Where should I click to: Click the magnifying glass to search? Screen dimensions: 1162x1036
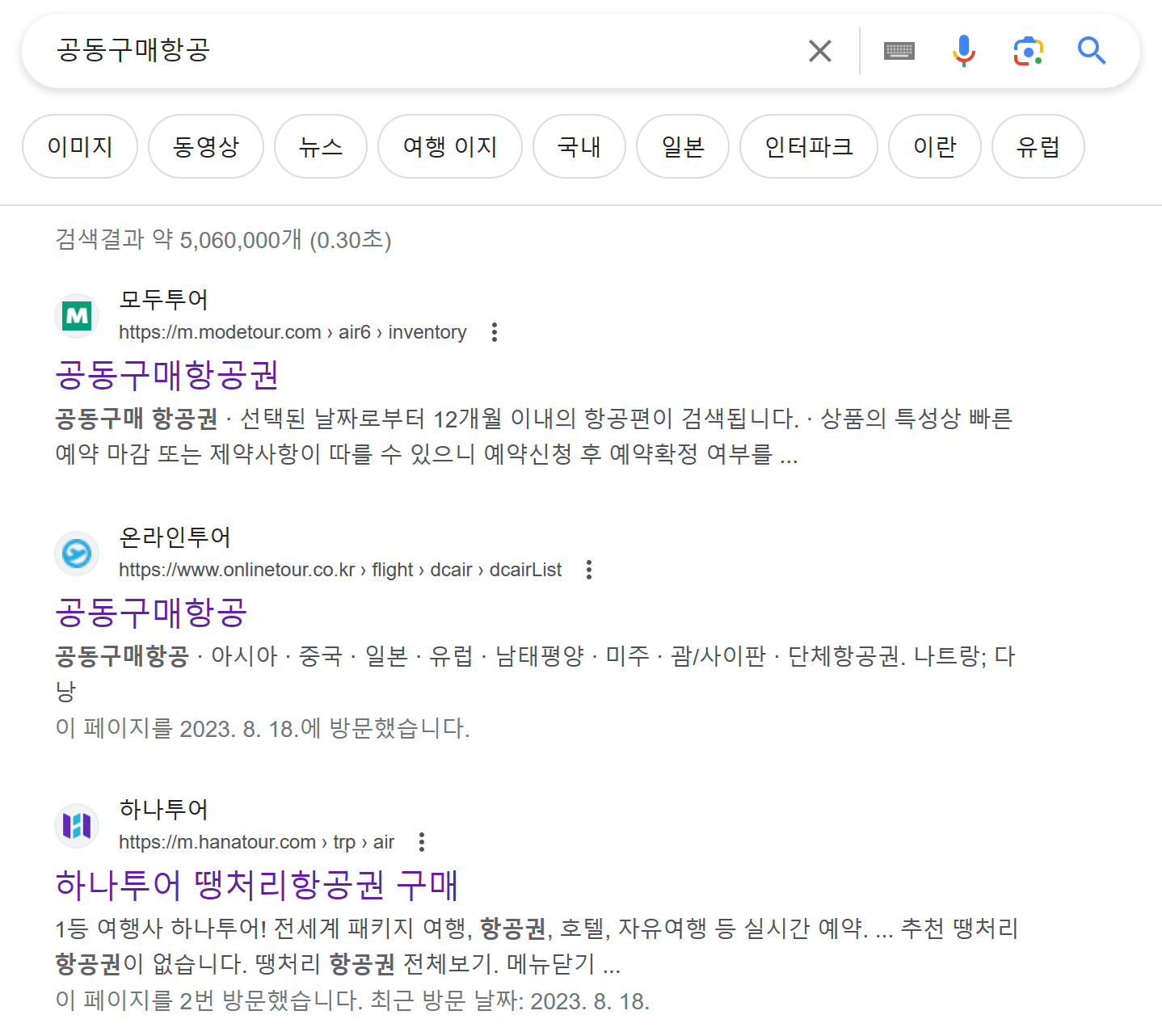pos(1093,50)
